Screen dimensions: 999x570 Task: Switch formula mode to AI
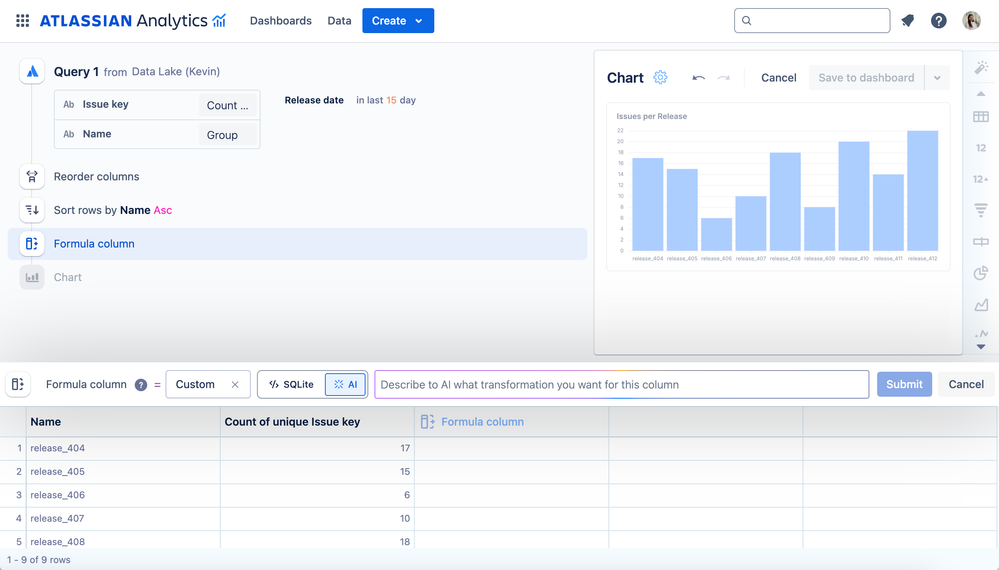tap(345, 384)
